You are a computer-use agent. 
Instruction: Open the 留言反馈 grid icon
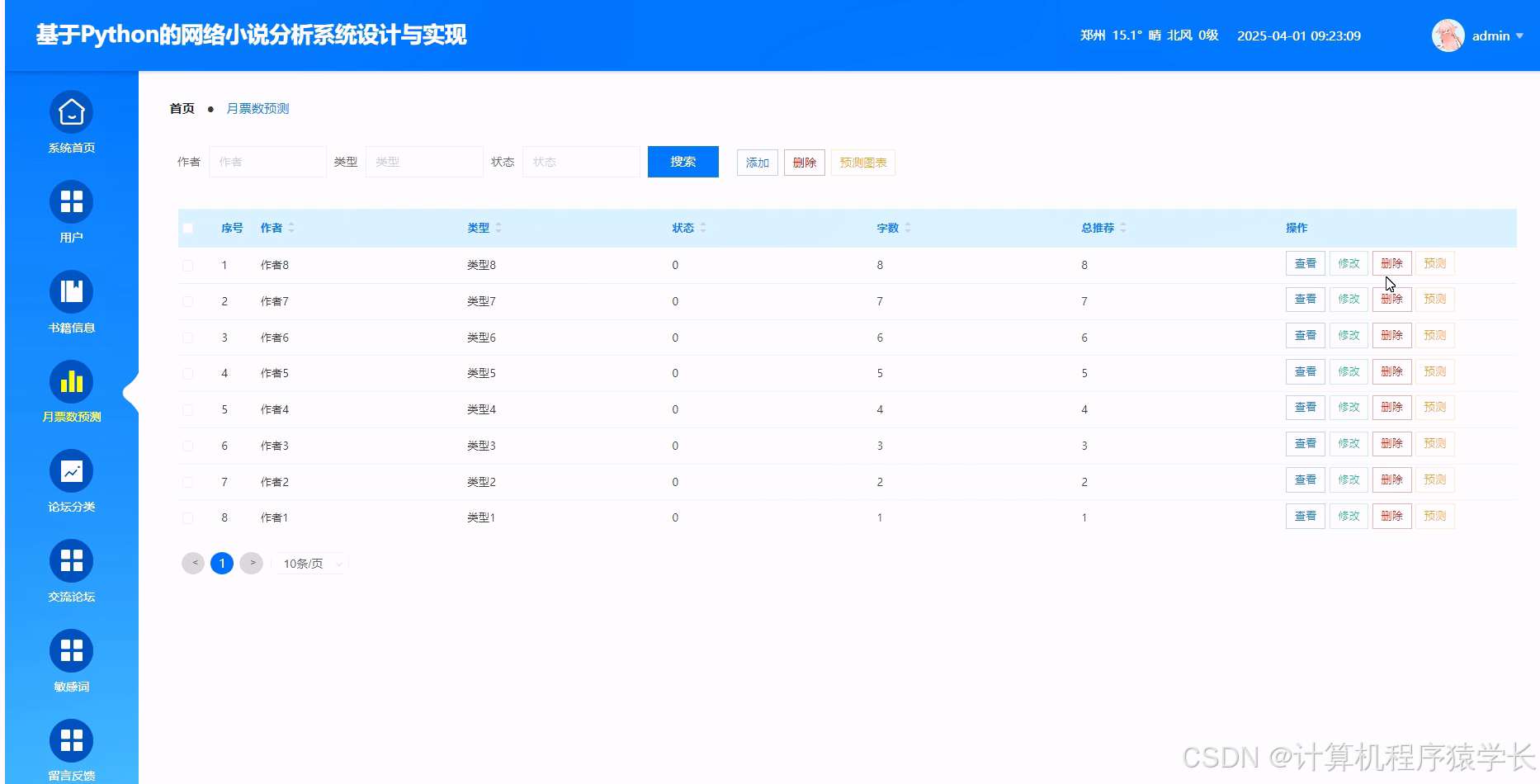(71, 741)
